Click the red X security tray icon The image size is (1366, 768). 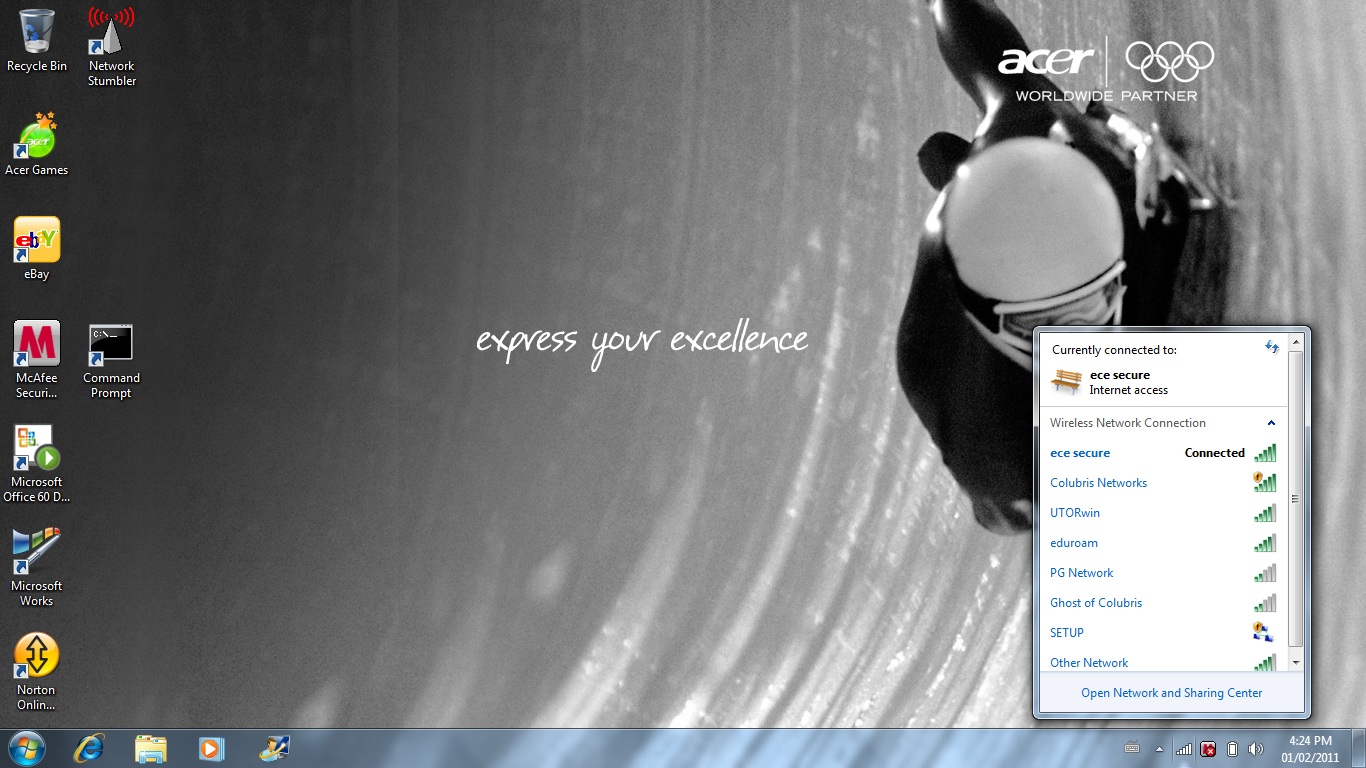click(1208, 748)
